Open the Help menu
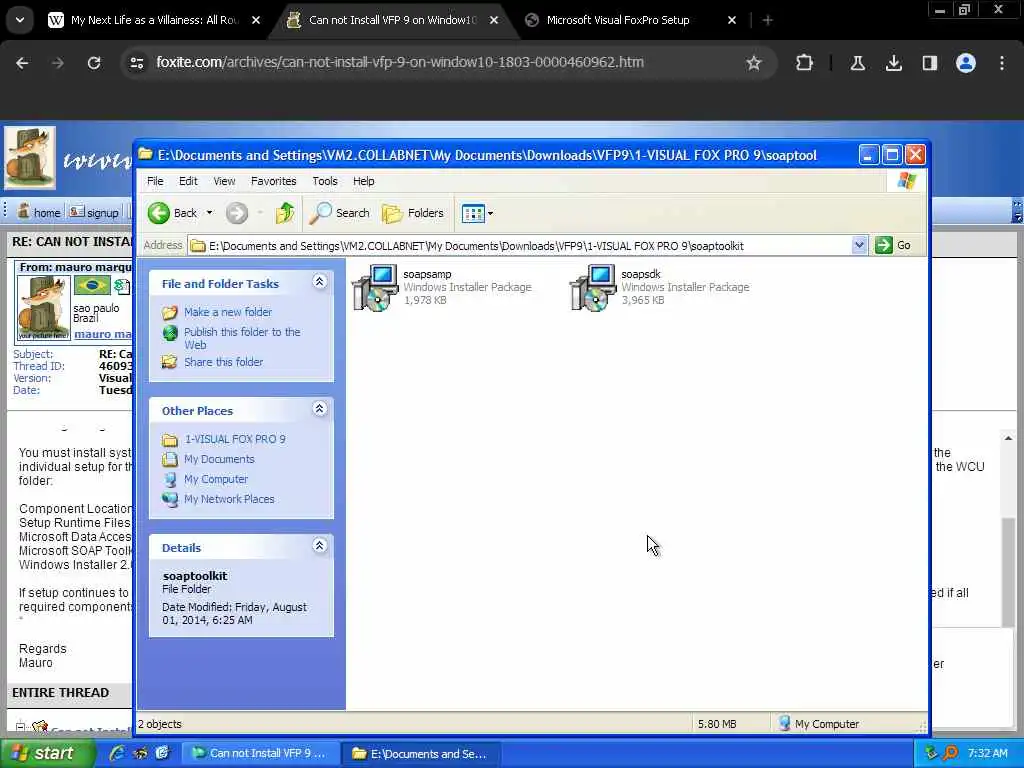 (x=364, y=181)
